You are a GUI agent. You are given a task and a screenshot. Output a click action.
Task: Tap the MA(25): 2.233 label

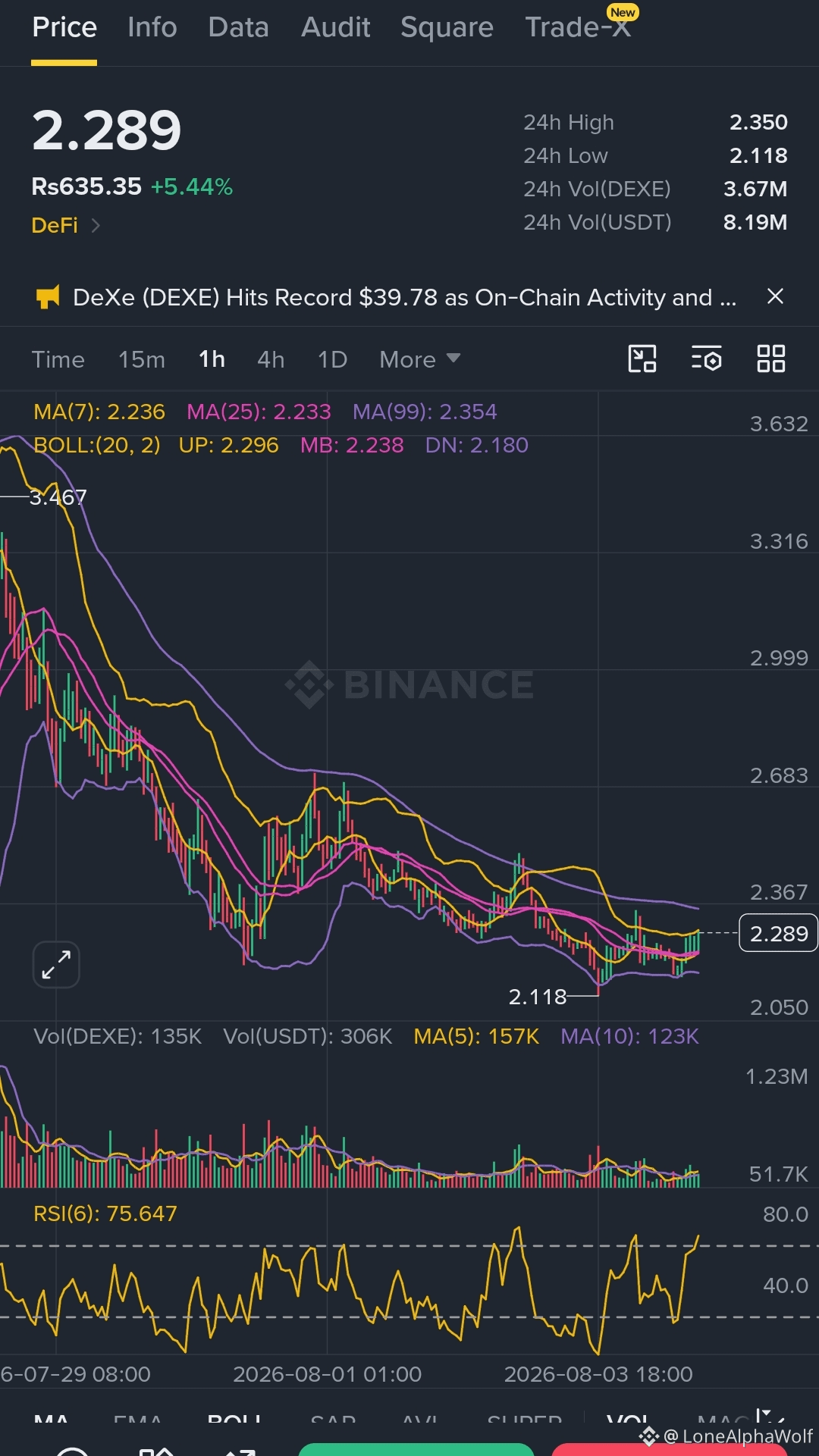(259, 412)
